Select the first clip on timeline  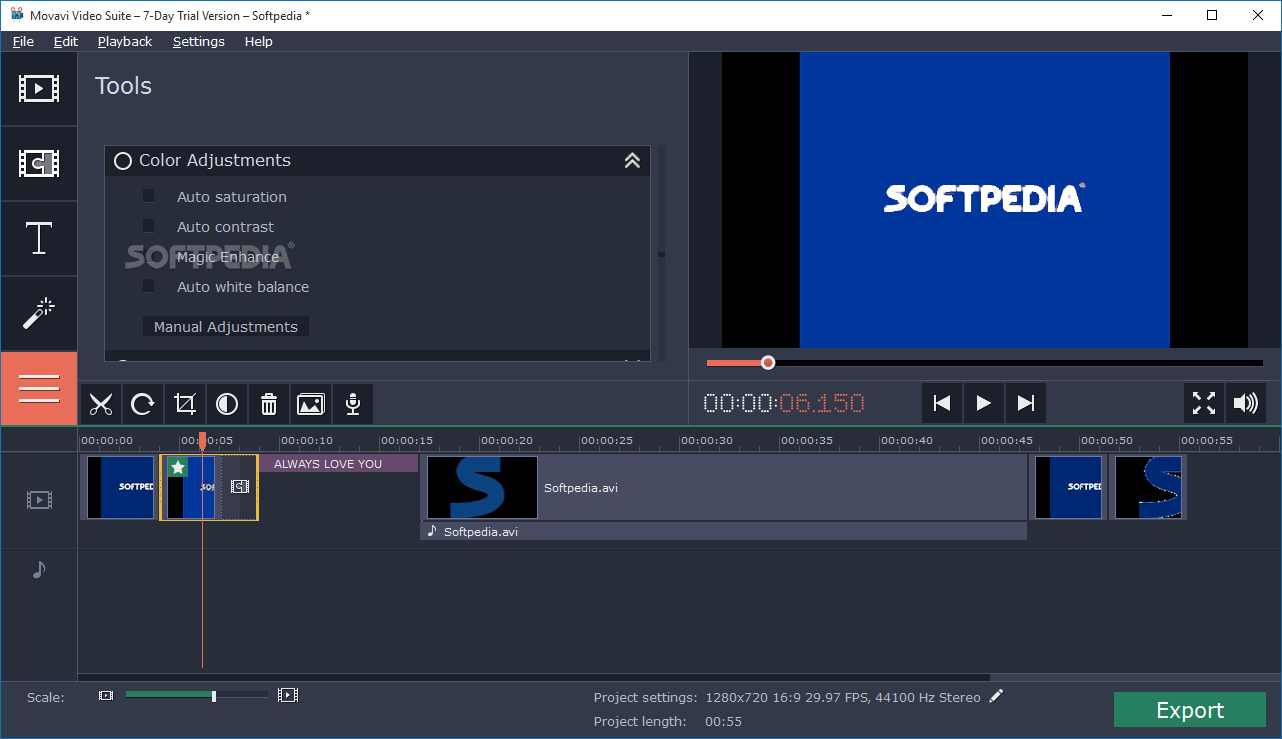tap(118, 487)
